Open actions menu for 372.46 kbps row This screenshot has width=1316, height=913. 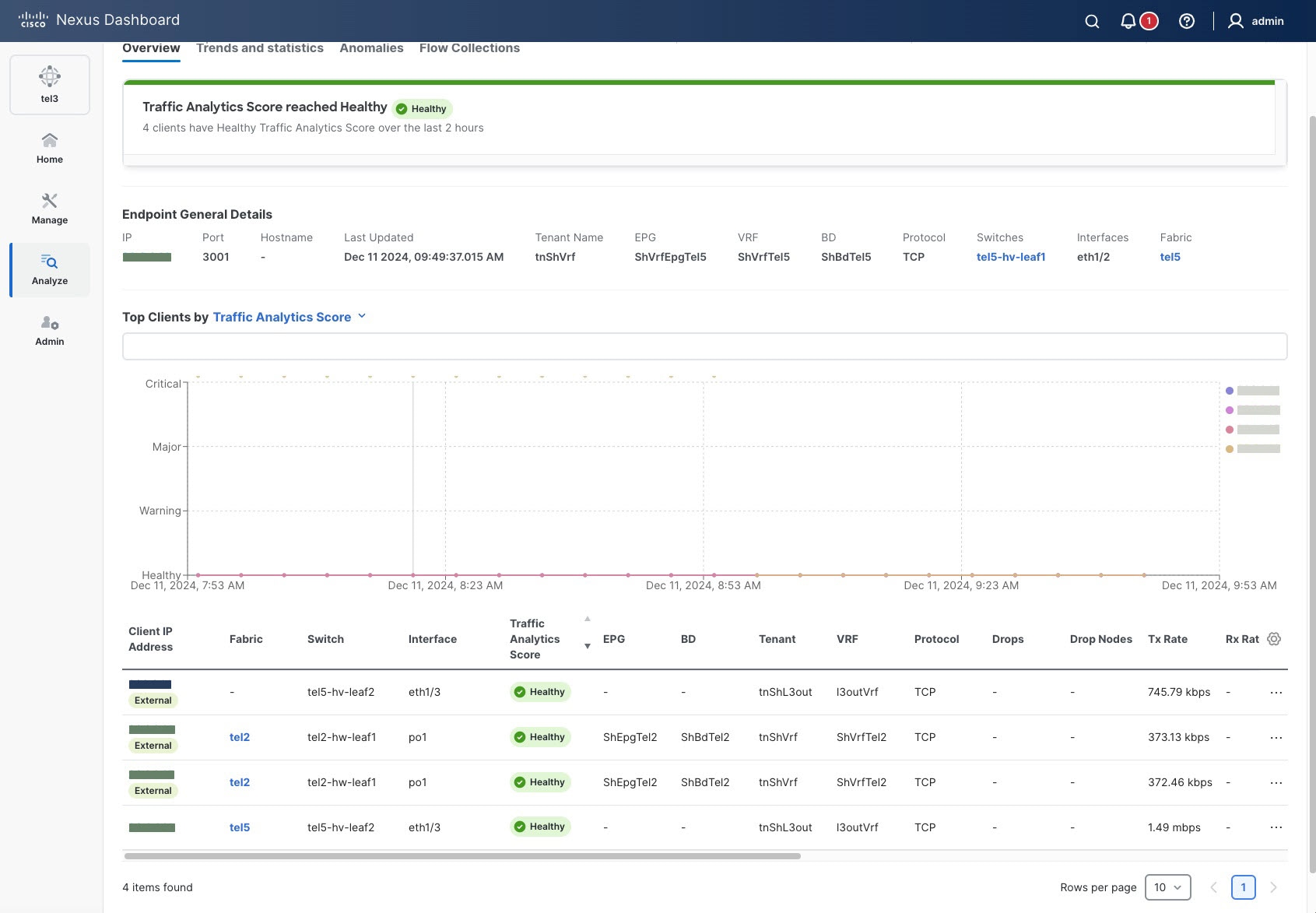(x=1276, y=782)
